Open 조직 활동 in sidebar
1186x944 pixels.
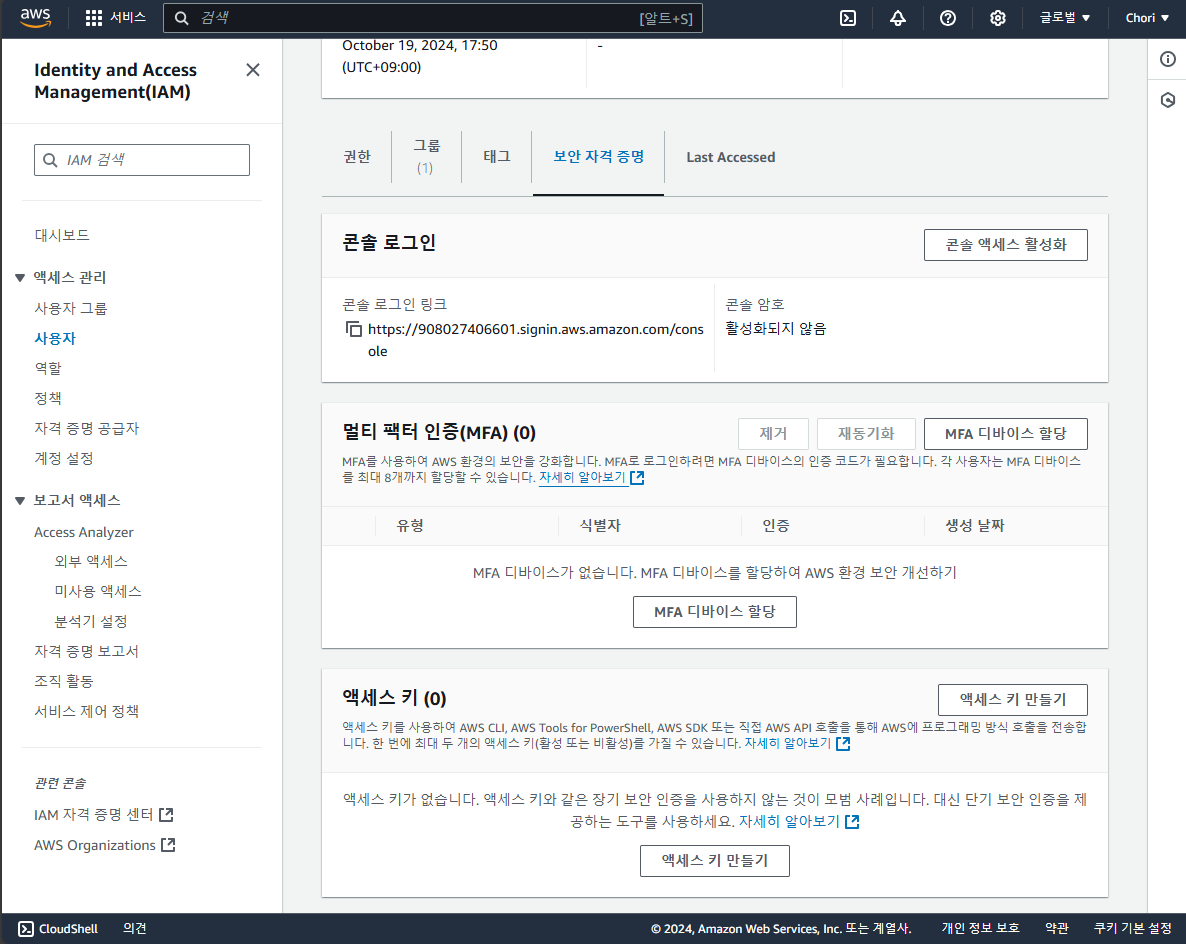[64, 682]
